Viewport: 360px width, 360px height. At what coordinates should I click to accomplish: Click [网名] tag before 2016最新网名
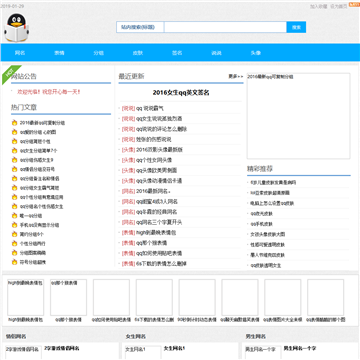128,191
